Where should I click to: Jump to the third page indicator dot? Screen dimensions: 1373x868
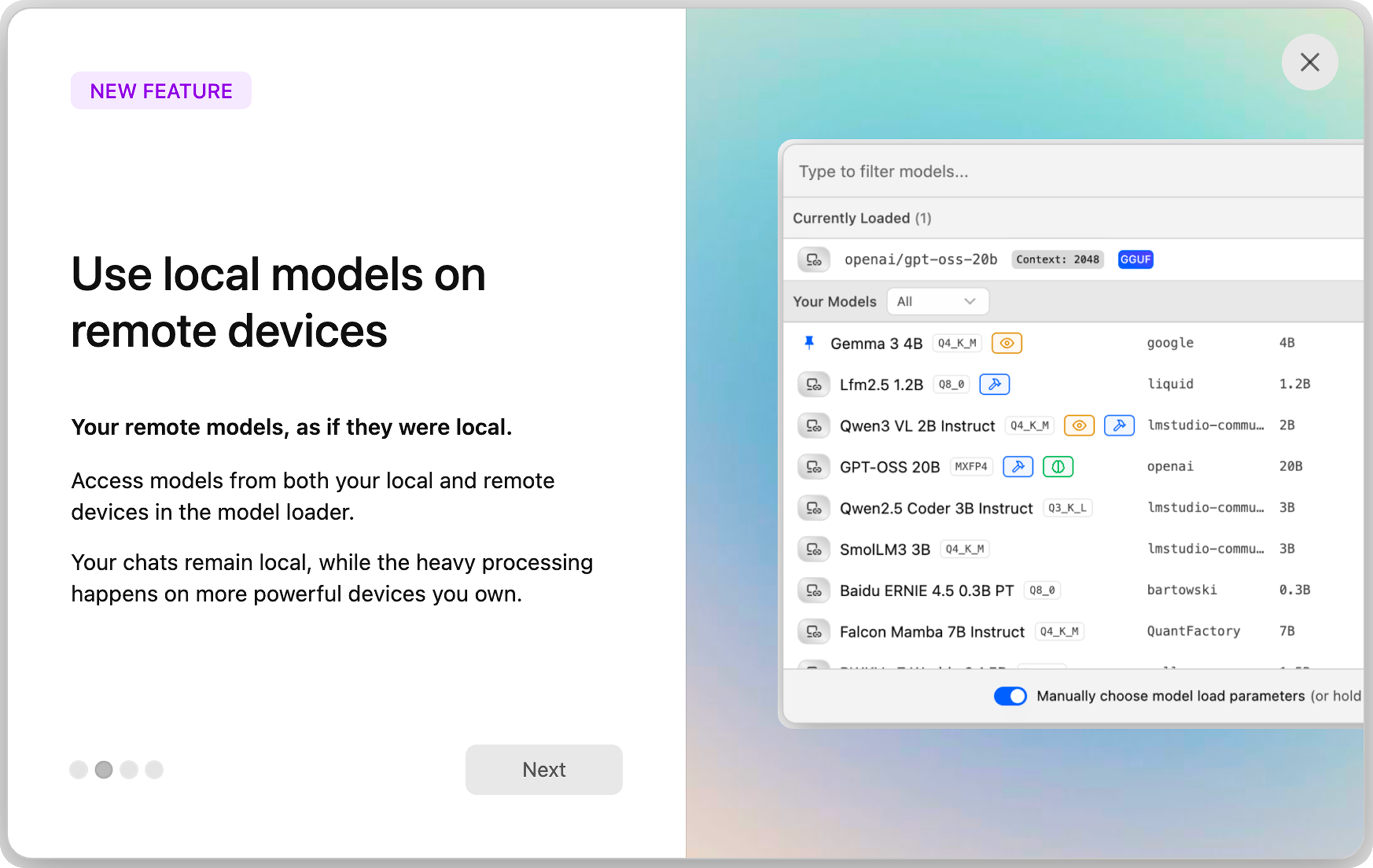click(x=129, y=769)
